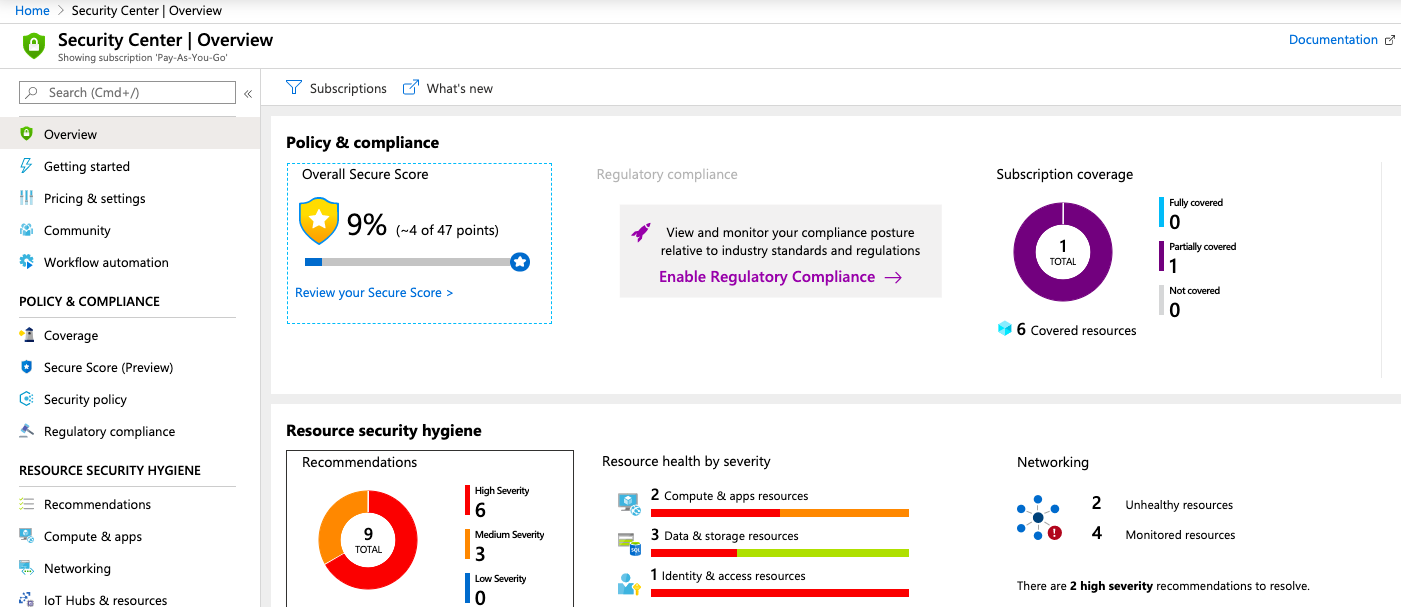Click Enable Regulatory Compliance link
The image size is (1401, 607).
click(780, 277)
